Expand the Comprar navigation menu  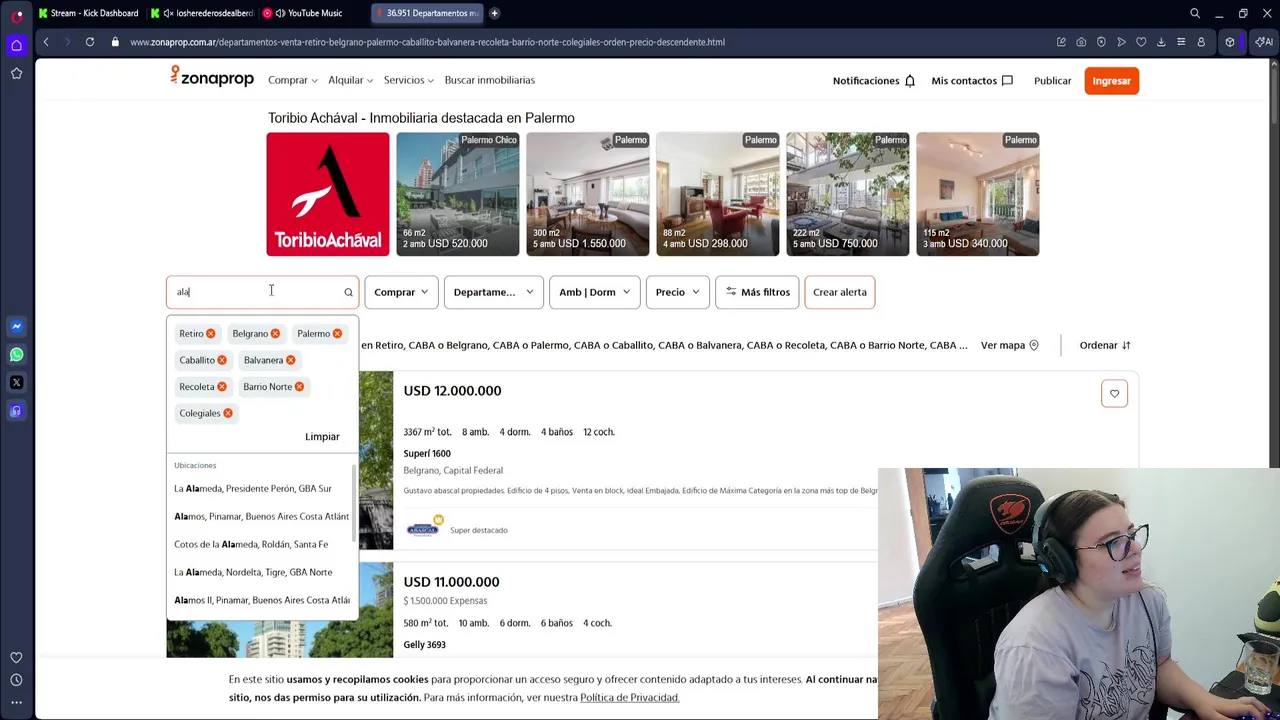pos(293,80)
